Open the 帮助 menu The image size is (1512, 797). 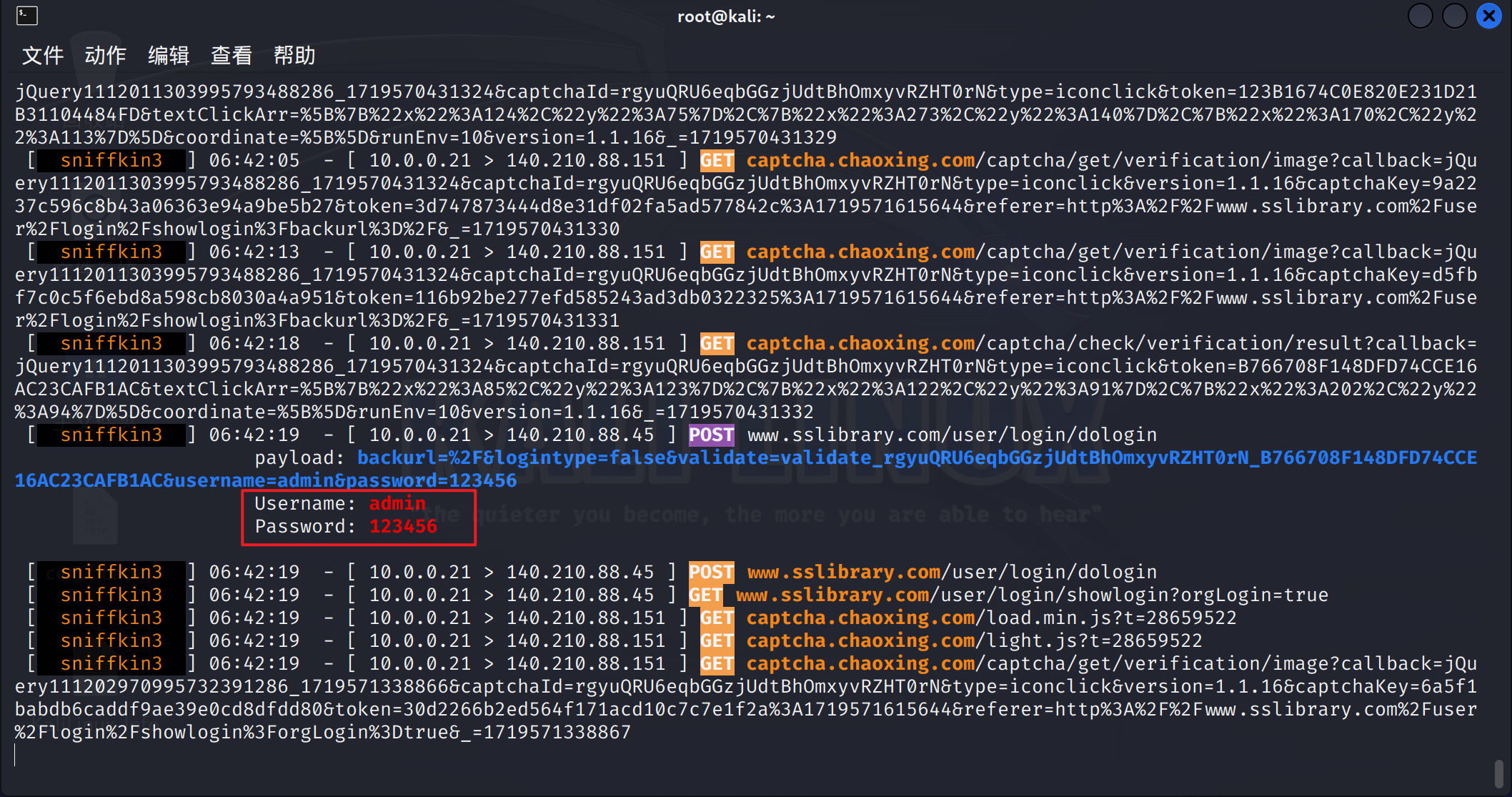coord(294,55)
